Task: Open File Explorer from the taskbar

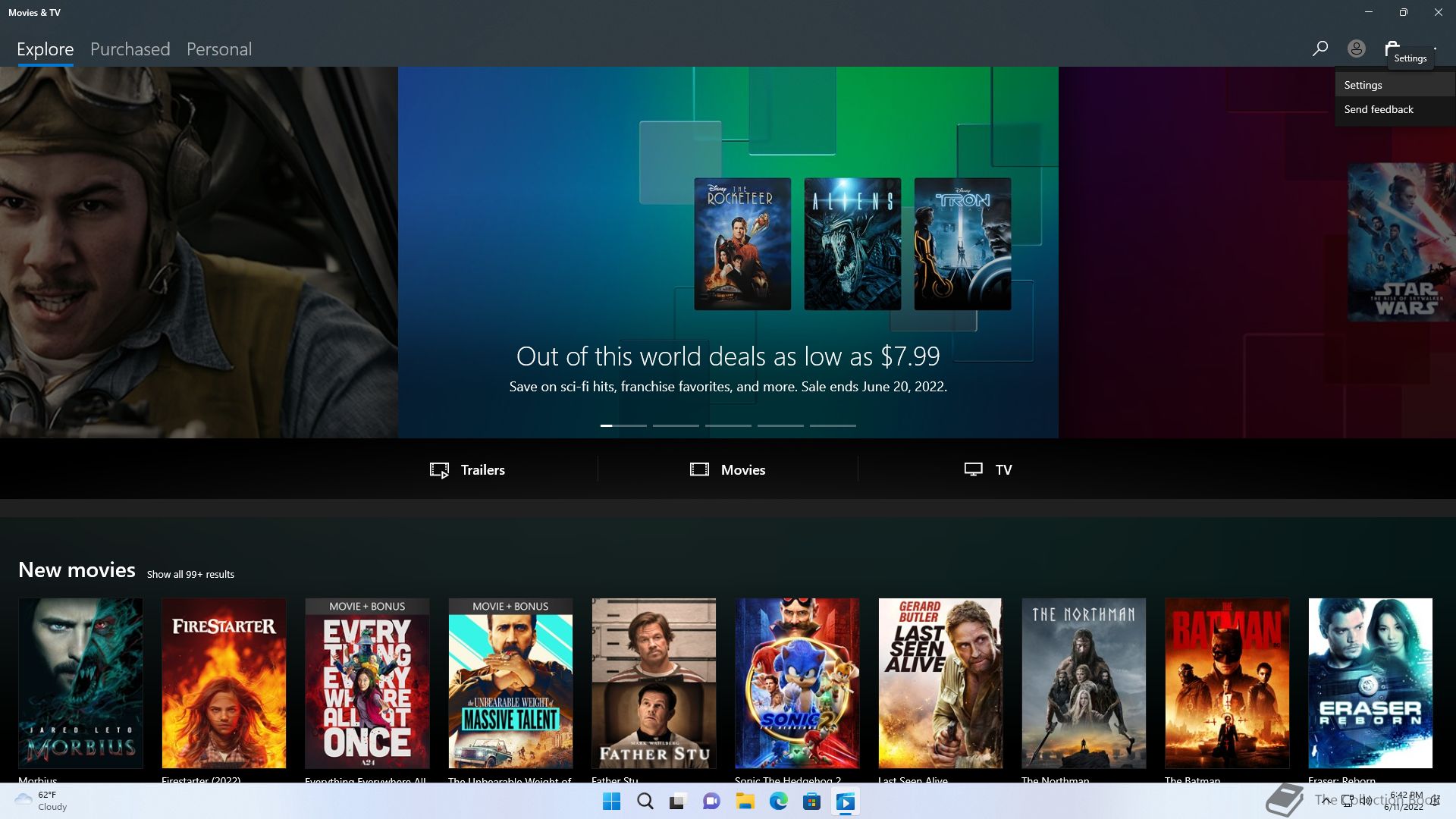Action: point(745,802)
